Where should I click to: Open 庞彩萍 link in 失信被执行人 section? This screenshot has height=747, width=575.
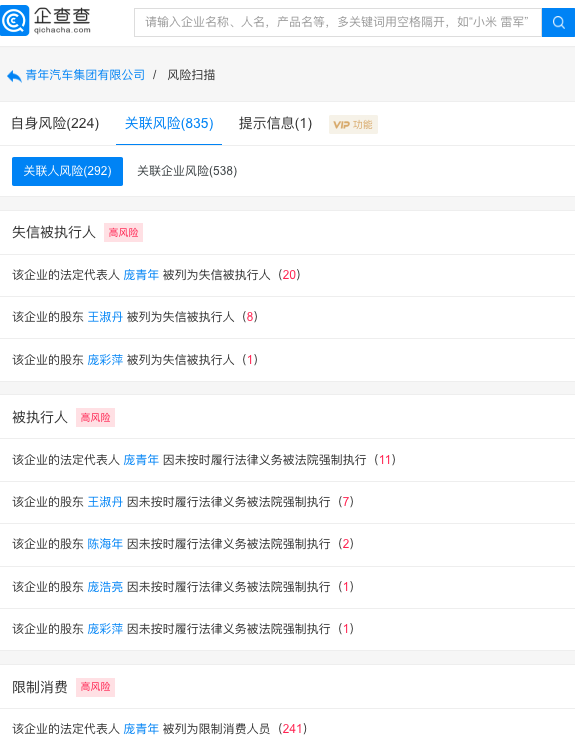(x=105, y=360)
